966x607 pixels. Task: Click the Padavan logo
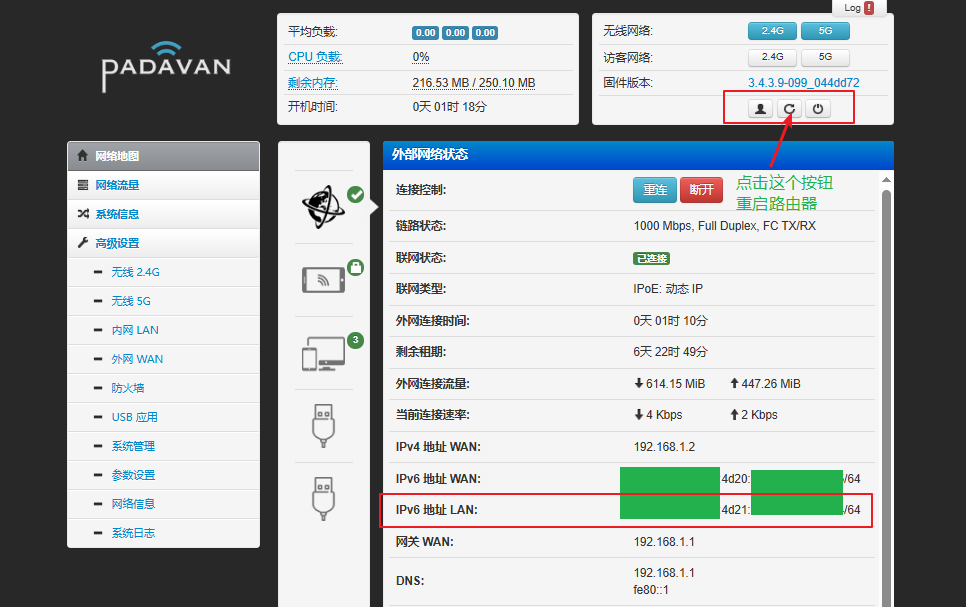tap(166, 67)
